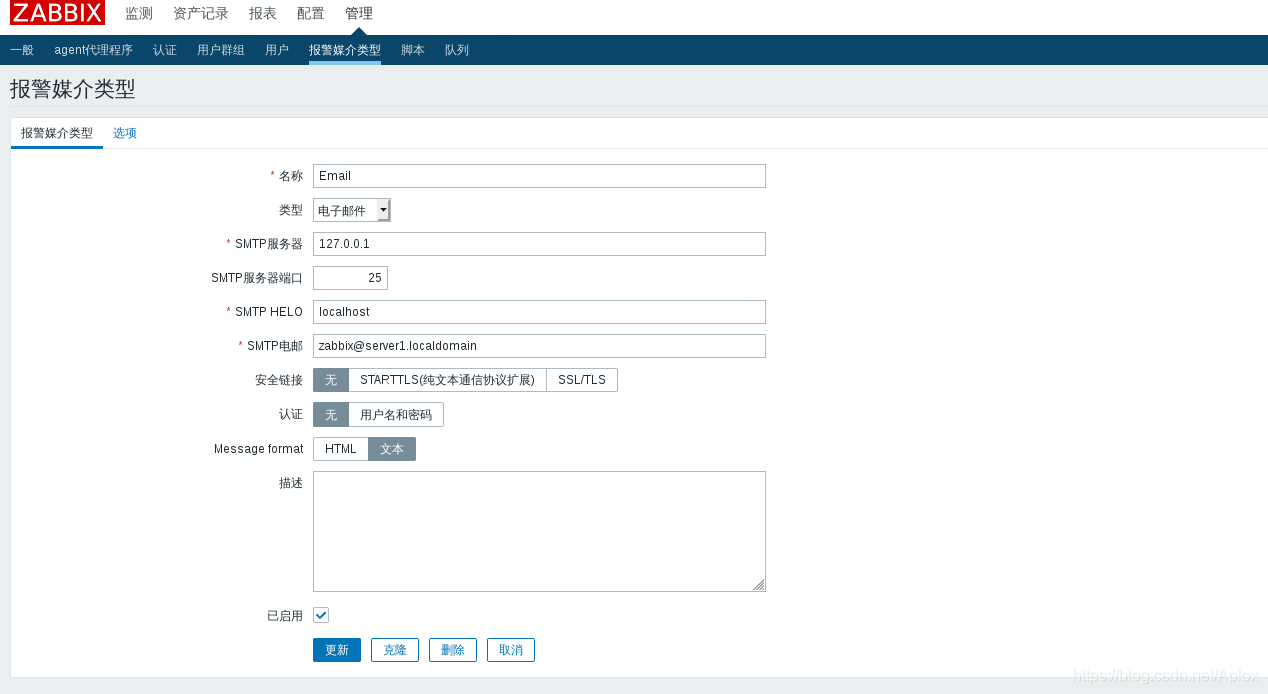Grab the 描述 textarea resize handle

(759, 585)
